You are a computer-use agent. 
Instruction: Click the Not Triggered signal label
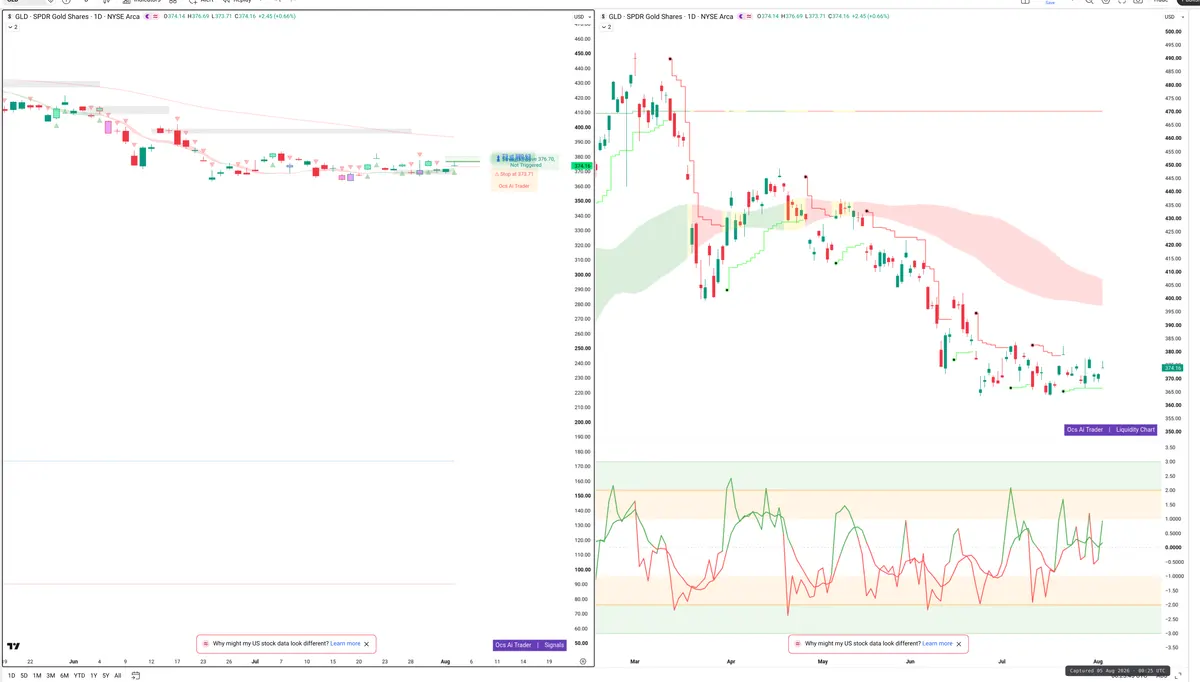pyautogui.click(x=525, y=165)
